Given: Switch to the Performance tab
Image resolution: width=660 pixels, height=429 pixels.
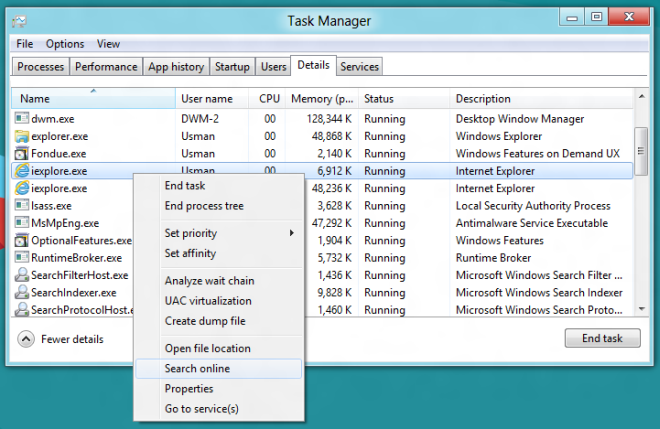Looking at the screenshot, I should point(106,67).
